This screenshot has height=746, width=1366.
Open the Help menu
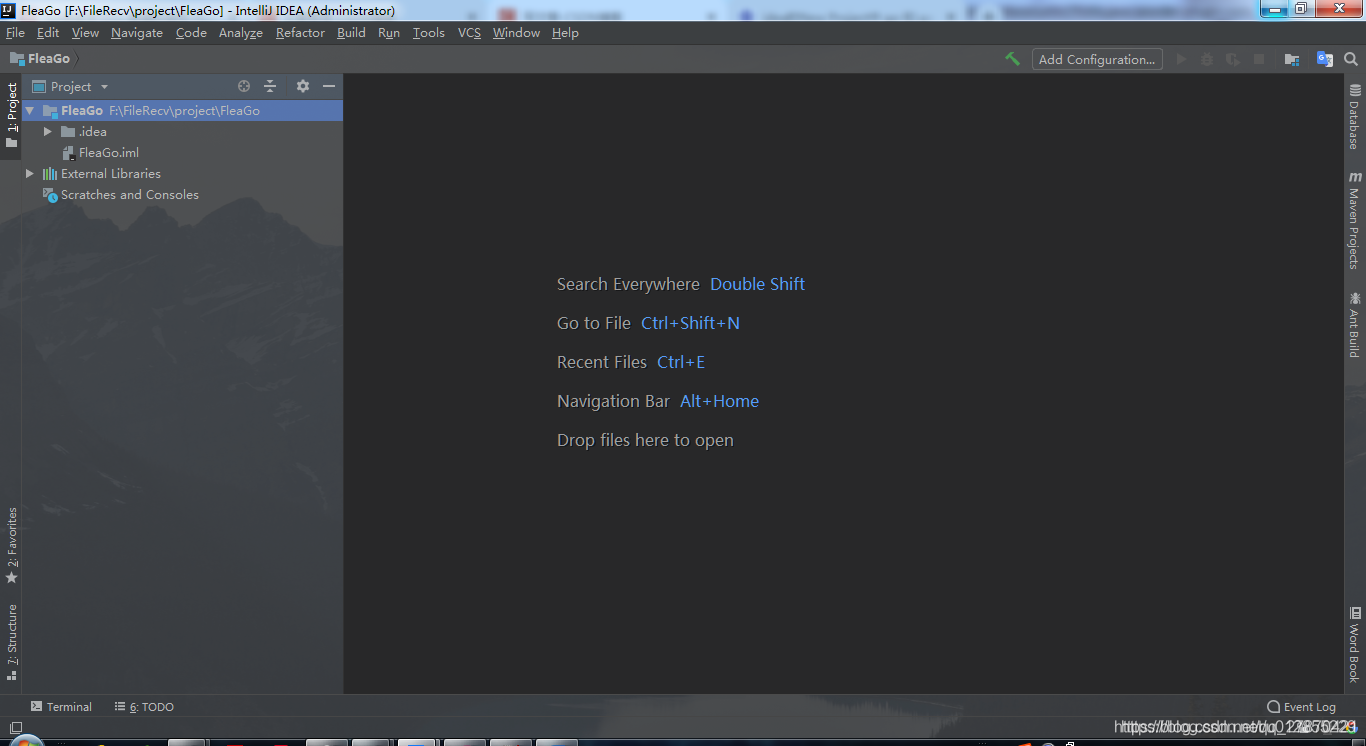565,33
